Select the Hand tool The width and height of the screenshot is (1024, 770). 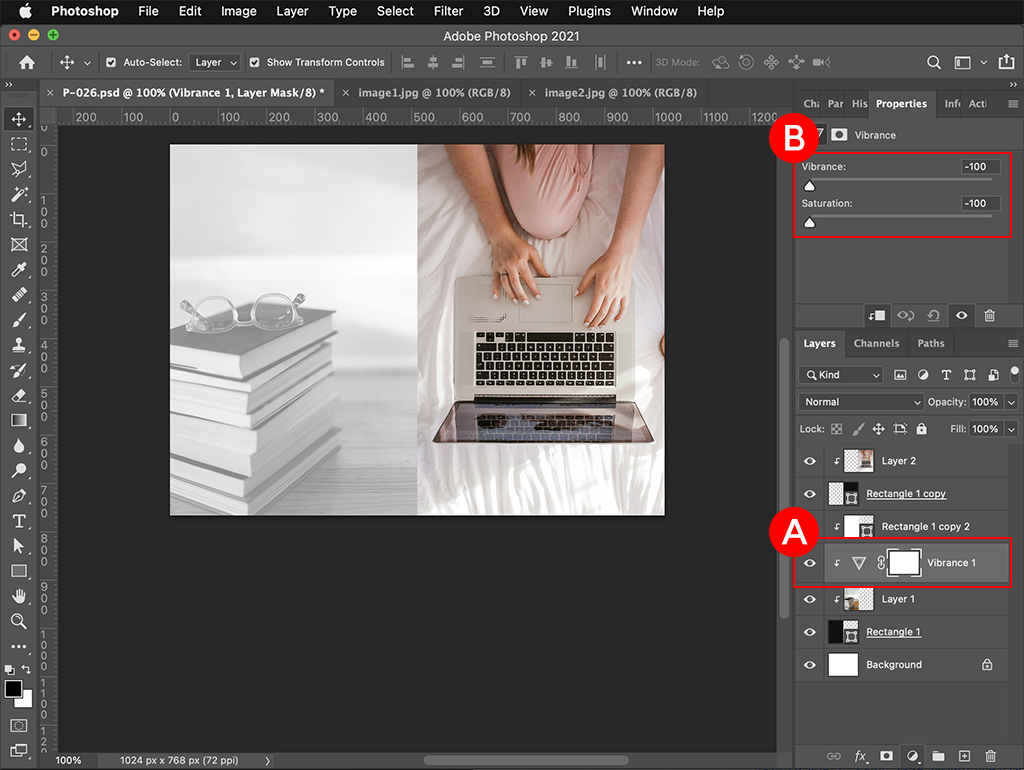click(19, 596)
